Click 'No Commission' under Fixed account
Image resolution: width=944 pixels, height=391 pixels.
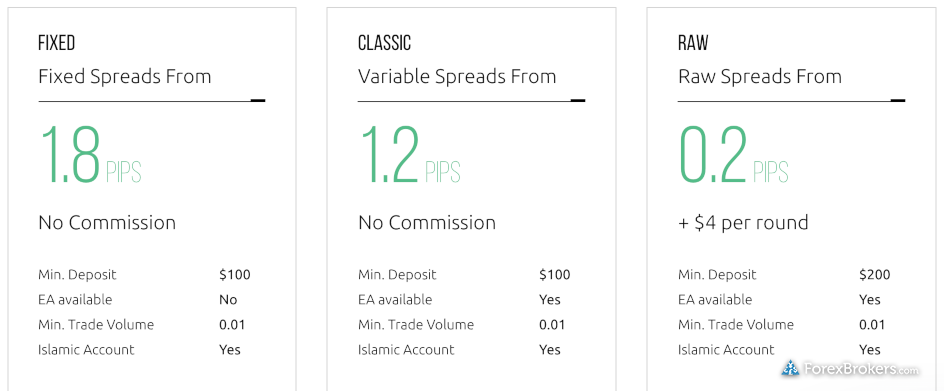[x=107, y=223]
